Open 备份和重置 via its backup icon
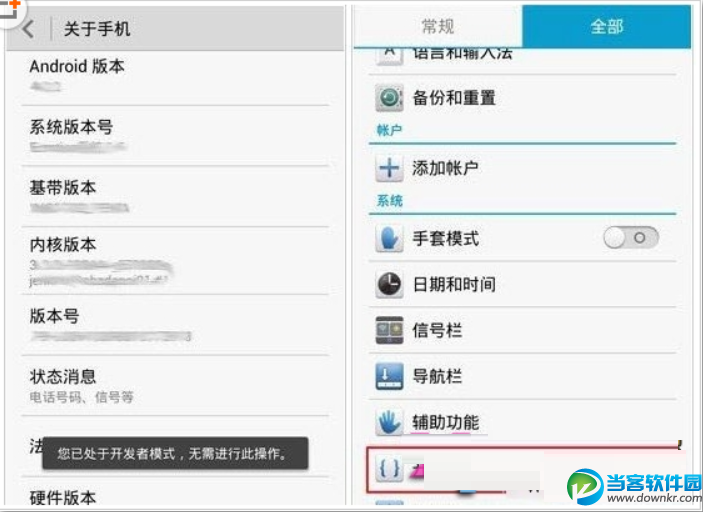The image size is (703, 512). 389,97
